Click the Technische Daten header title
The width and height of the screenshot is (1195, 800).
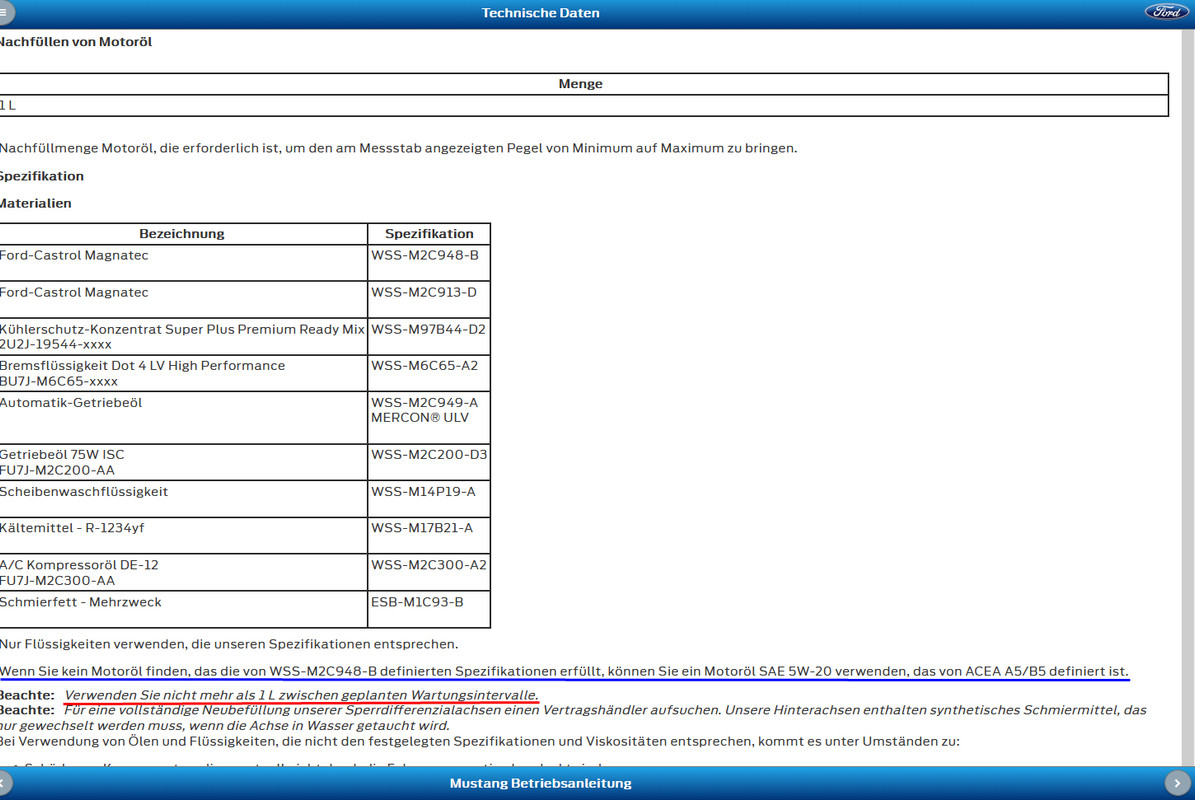point(540,13)
